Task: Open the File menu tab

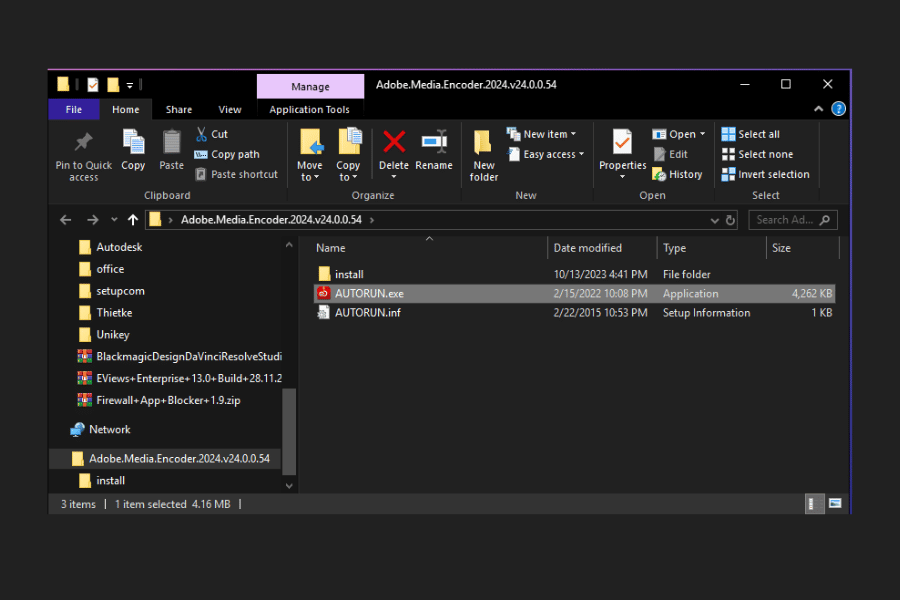Action: [x=73, y=109]
